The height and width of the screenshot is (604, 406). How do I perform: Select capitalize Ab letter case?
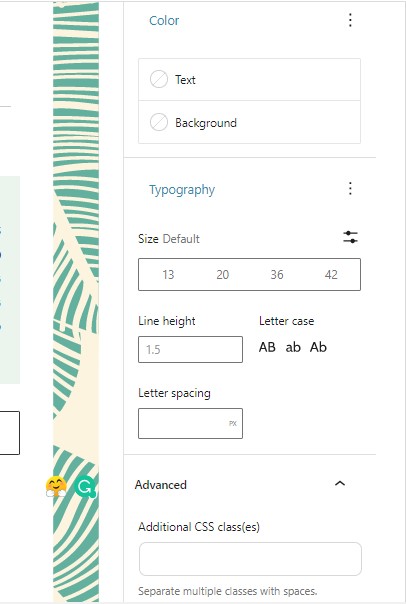coord(318,347)
